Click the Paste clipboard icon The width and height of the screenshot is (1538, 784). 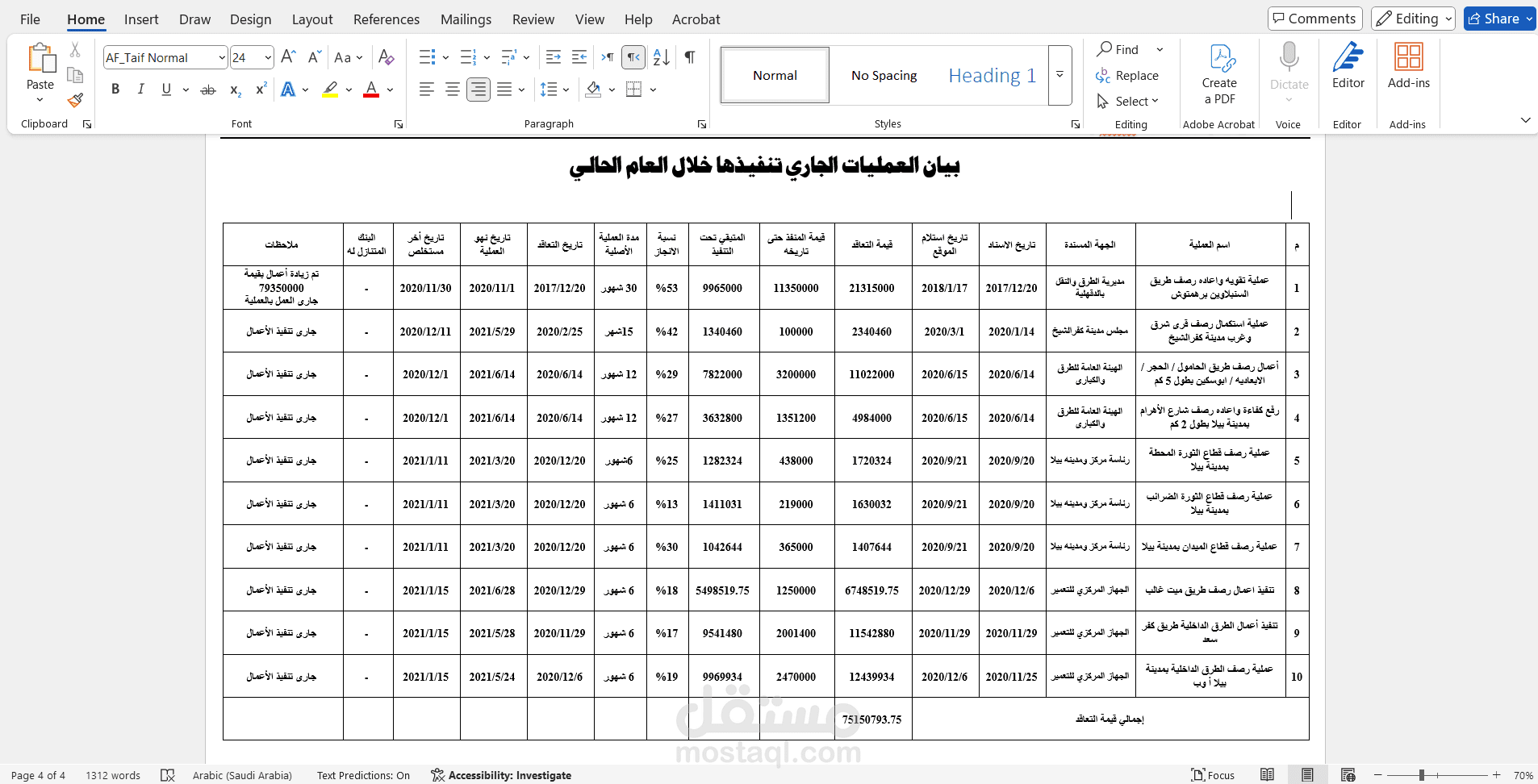coord(40,59)
